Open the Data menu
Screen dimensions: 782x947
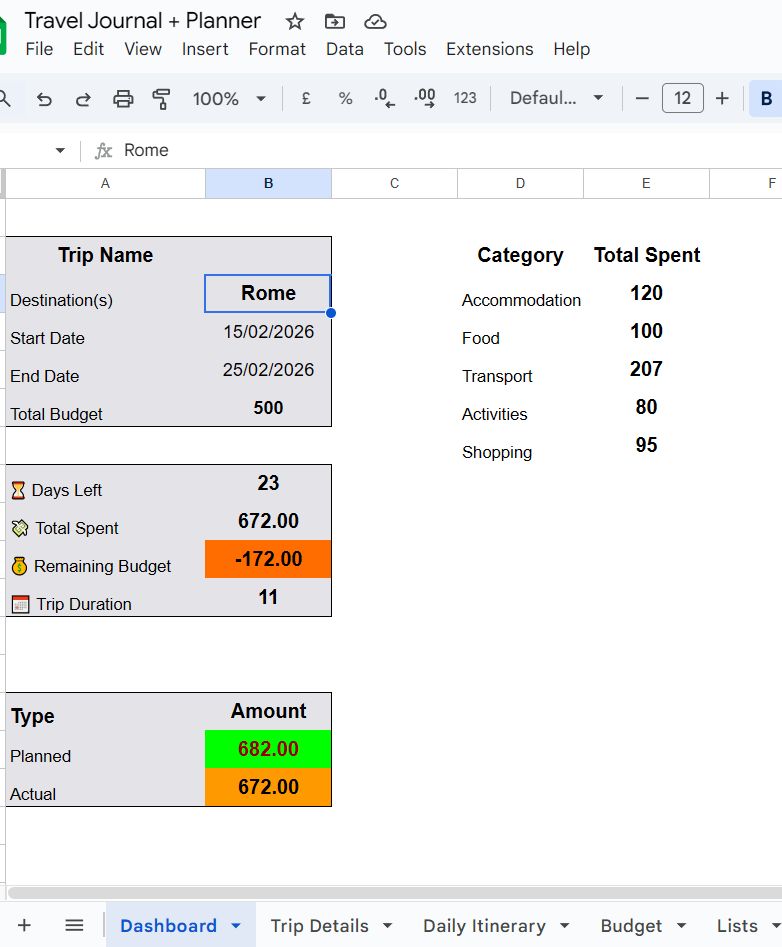pyautogui.click(x=345, y=49)
